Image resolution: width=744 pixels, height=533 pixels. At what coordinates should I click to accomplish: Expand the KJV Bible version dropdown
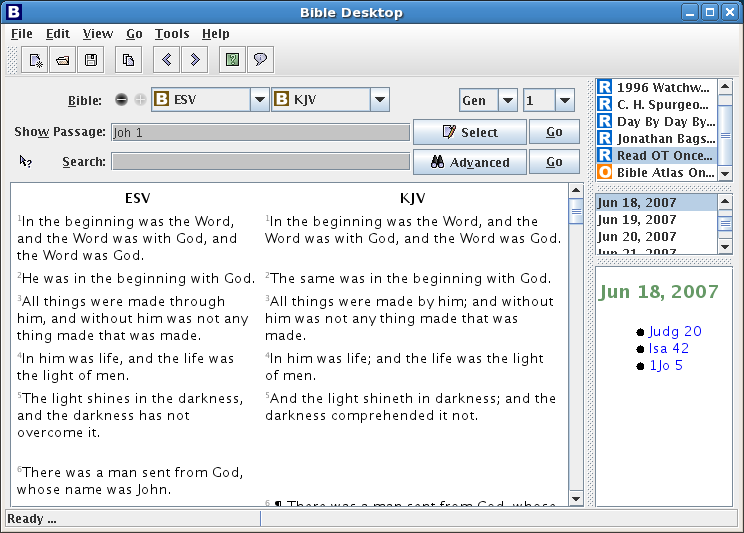pyautogui.click(x=379, y=100)
